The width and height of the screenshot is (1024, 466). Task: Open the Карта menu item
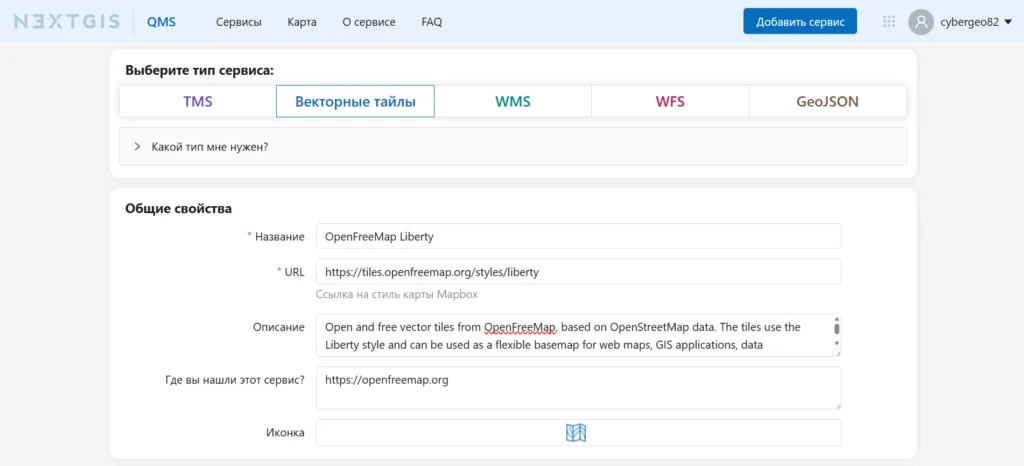tap(302, 22)
